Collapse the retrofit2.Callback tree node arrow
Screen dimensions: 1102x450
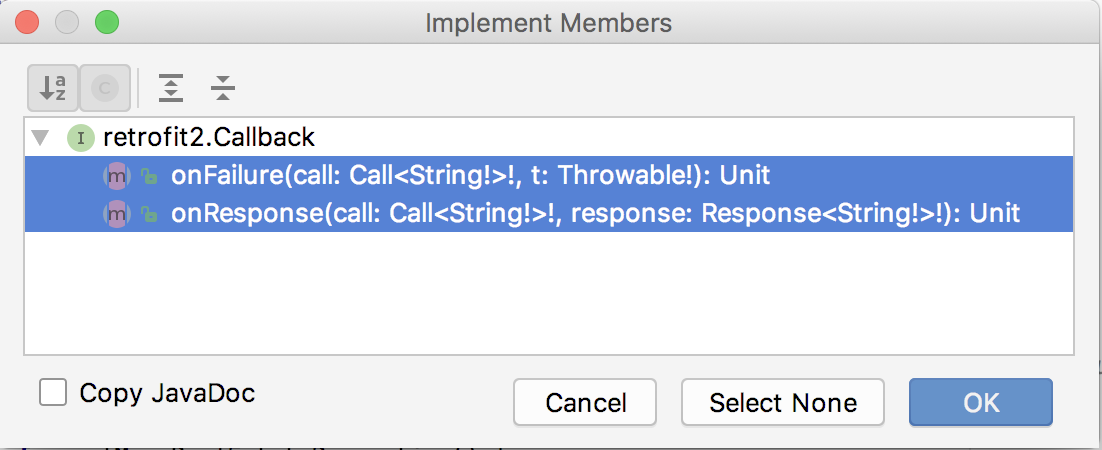click(39, 137)
